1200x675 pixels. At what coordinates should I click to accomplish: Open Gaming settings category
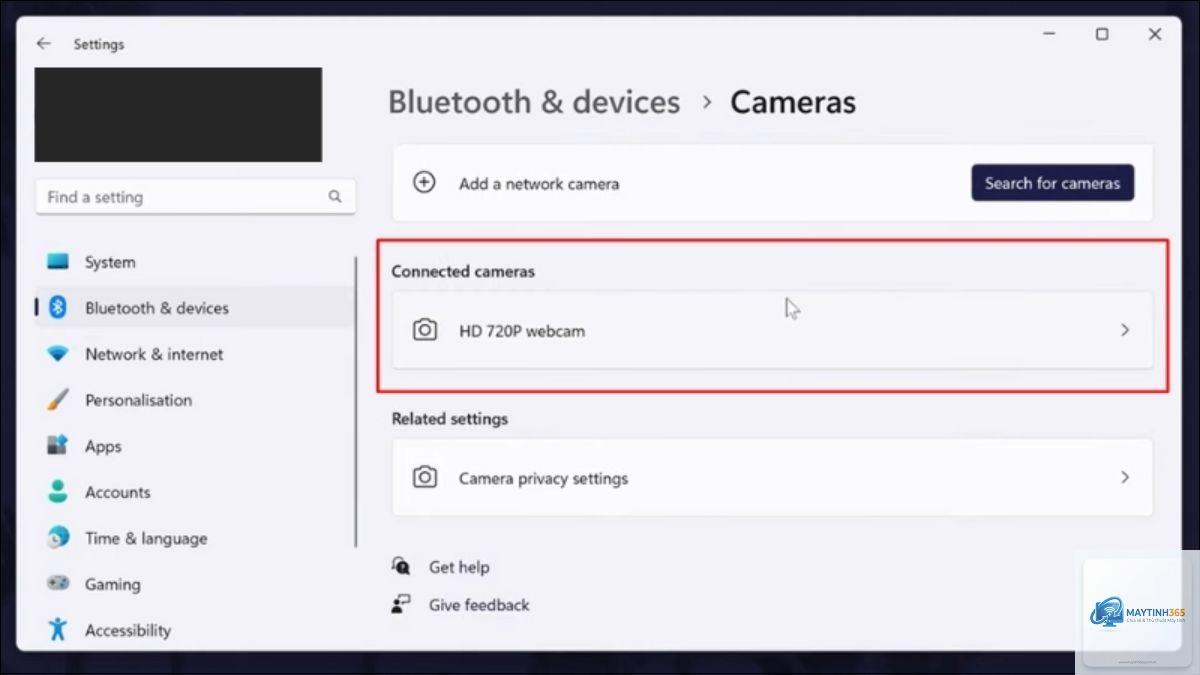[x=194, y=584]
